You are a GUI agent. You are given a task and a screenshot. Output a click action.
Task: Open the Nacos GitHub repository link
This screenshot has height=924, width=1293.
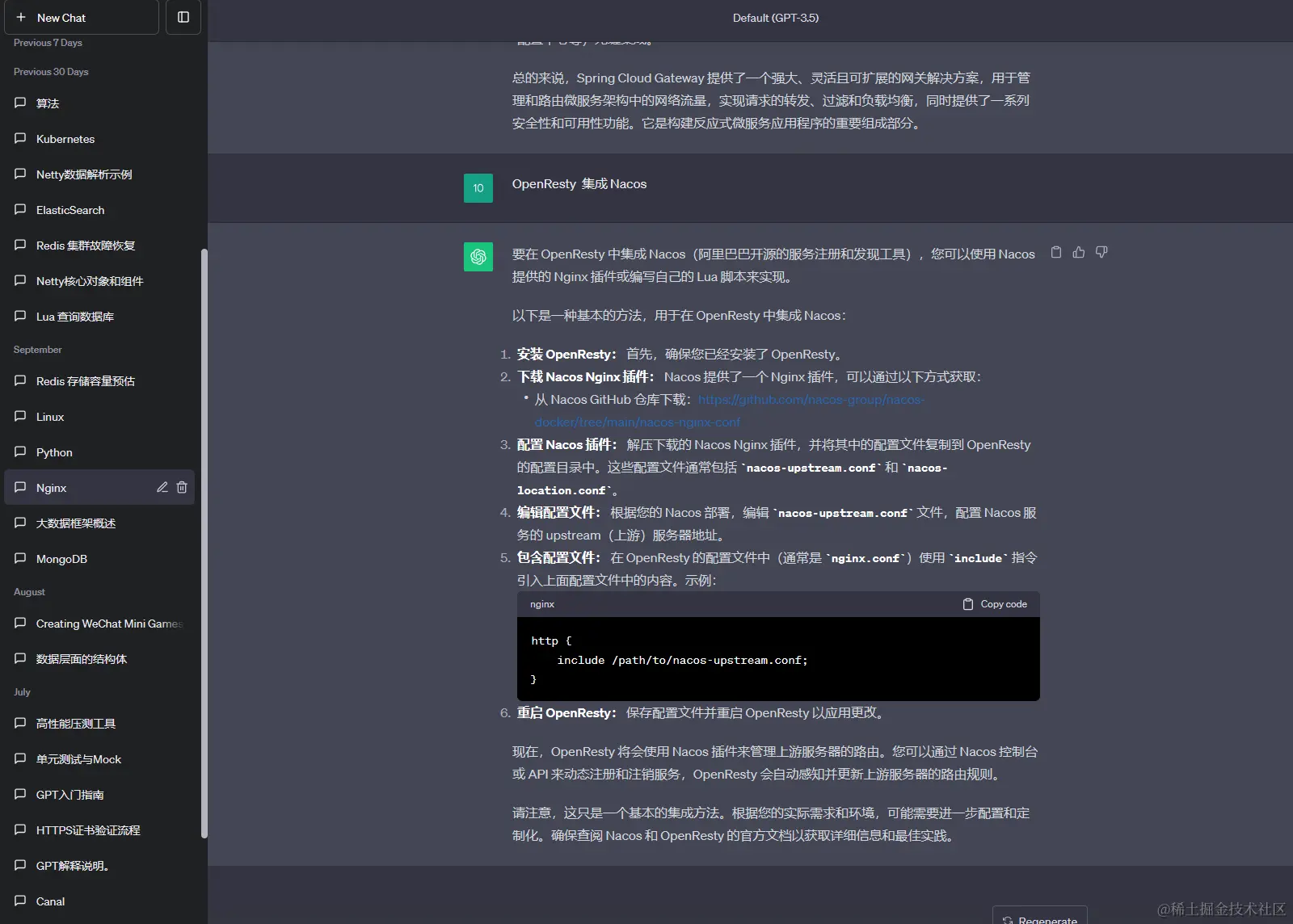[811, 399]
